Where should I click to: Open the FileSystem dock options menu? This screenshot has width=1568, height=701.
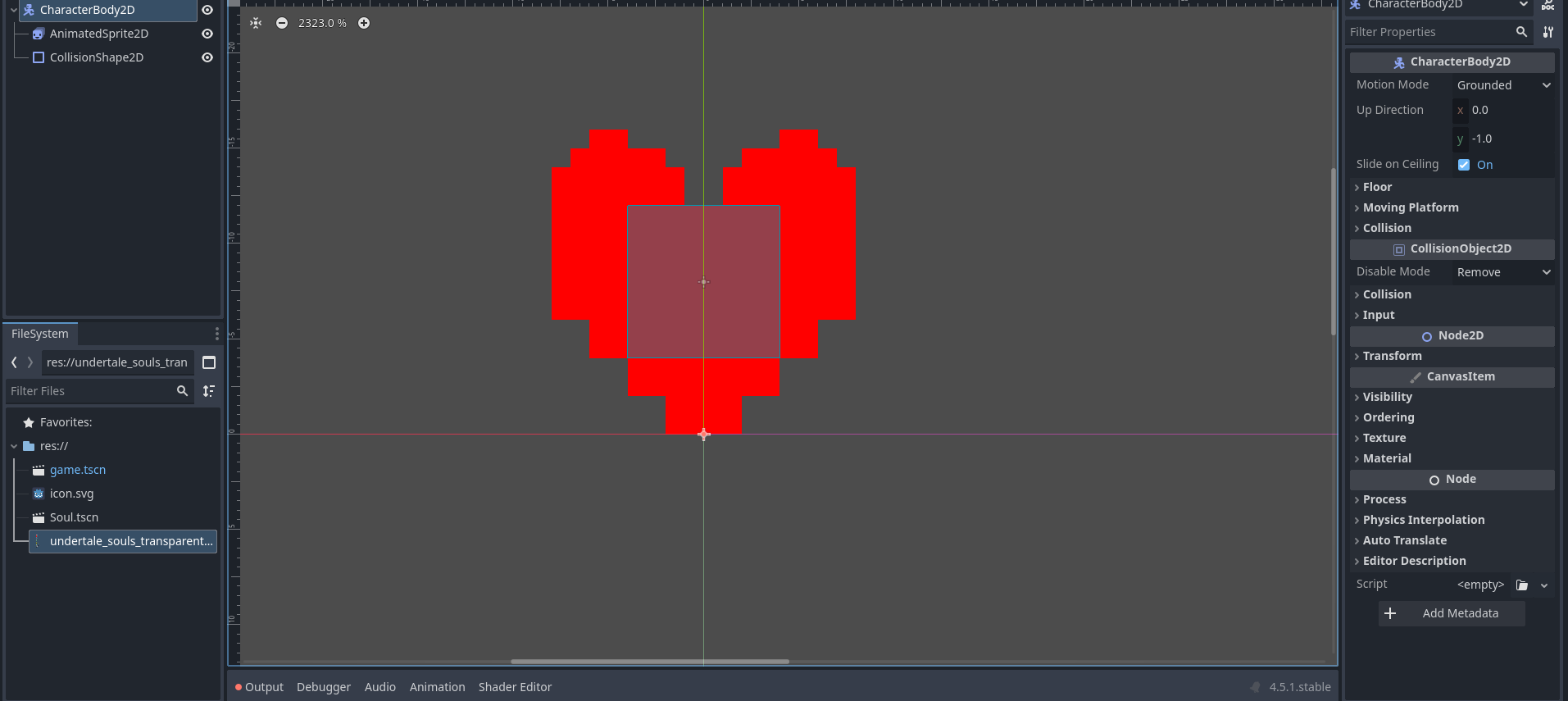click(x=216, y=334)
